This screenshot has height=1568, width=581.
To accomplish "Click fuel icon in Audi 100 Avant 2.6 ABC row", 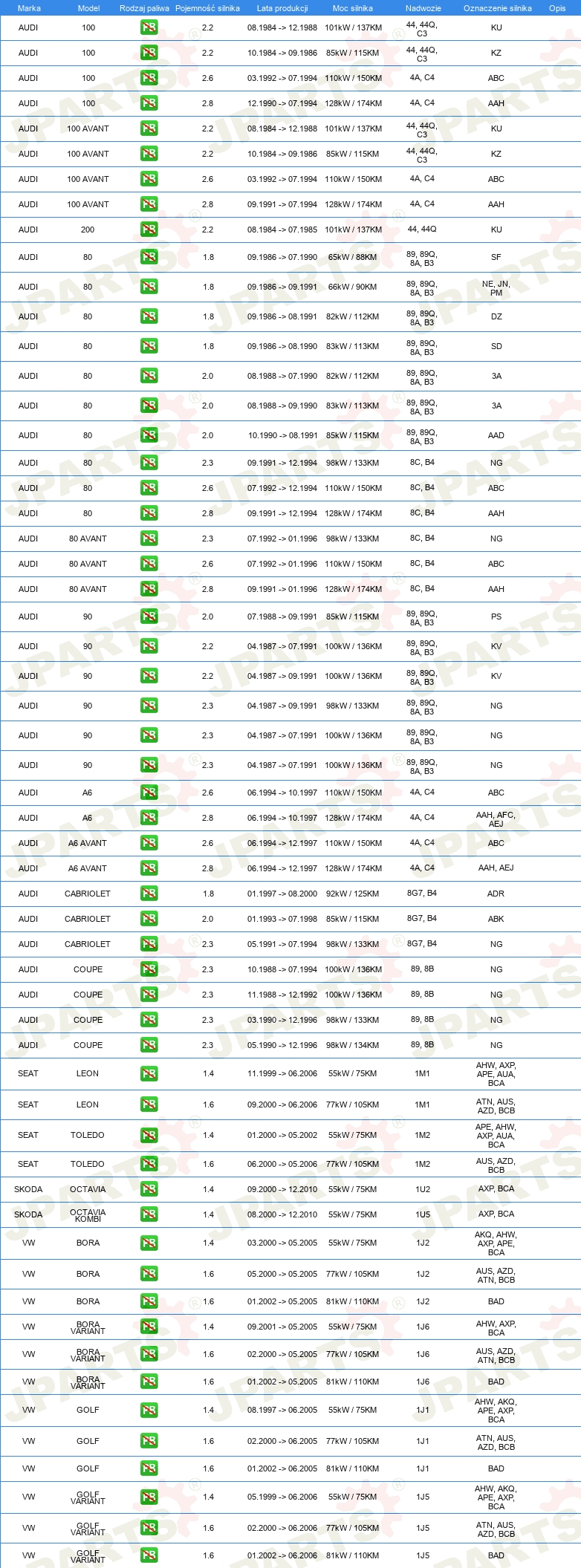I will (x=149, y=179).
